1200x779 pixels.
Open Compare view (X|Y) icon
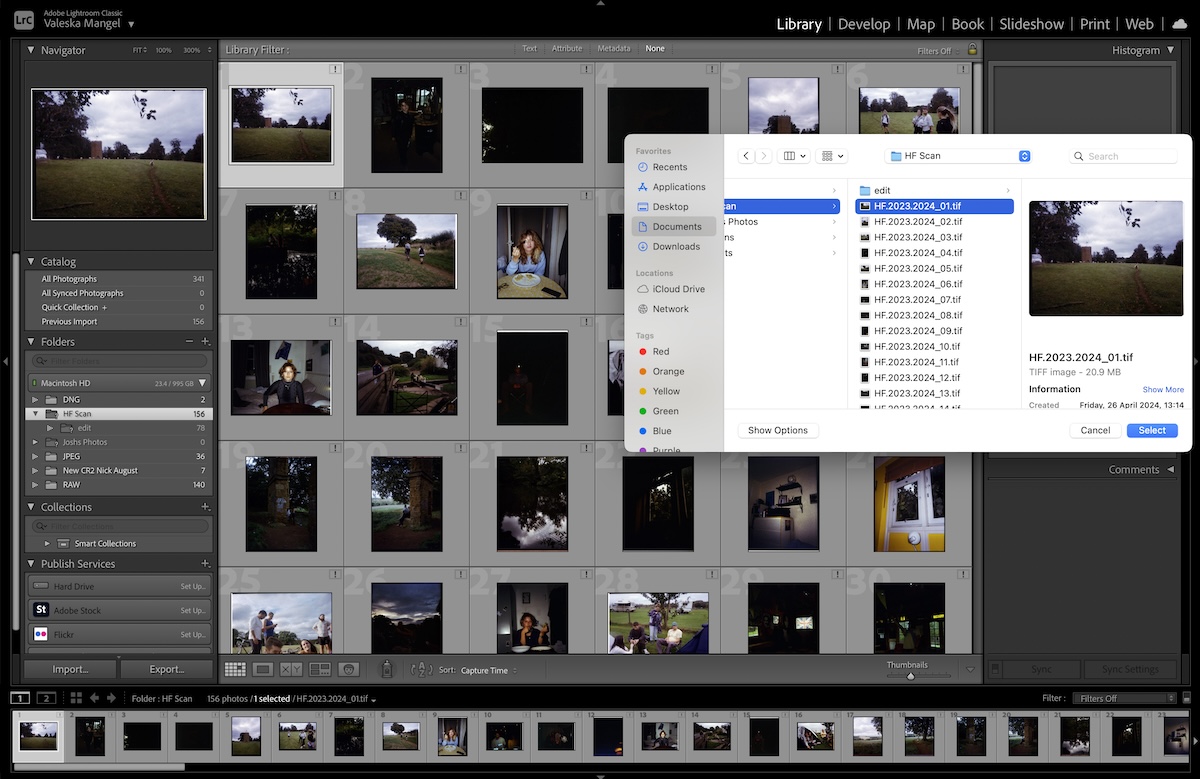(x=291, y=669)
